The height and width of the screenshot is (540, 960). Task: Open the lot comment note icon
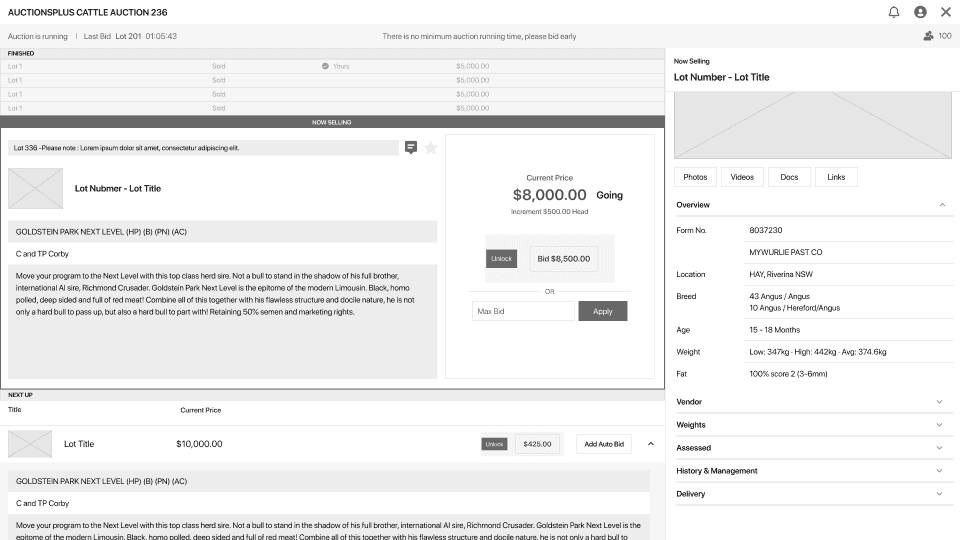pos(411,148)
